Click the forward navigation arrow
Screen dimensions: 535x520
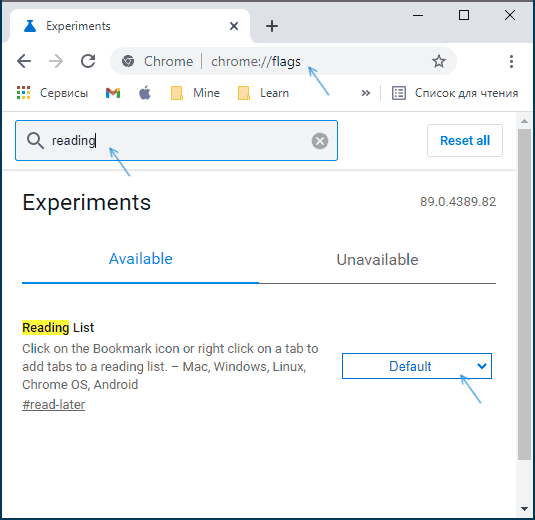pos(56,61)
